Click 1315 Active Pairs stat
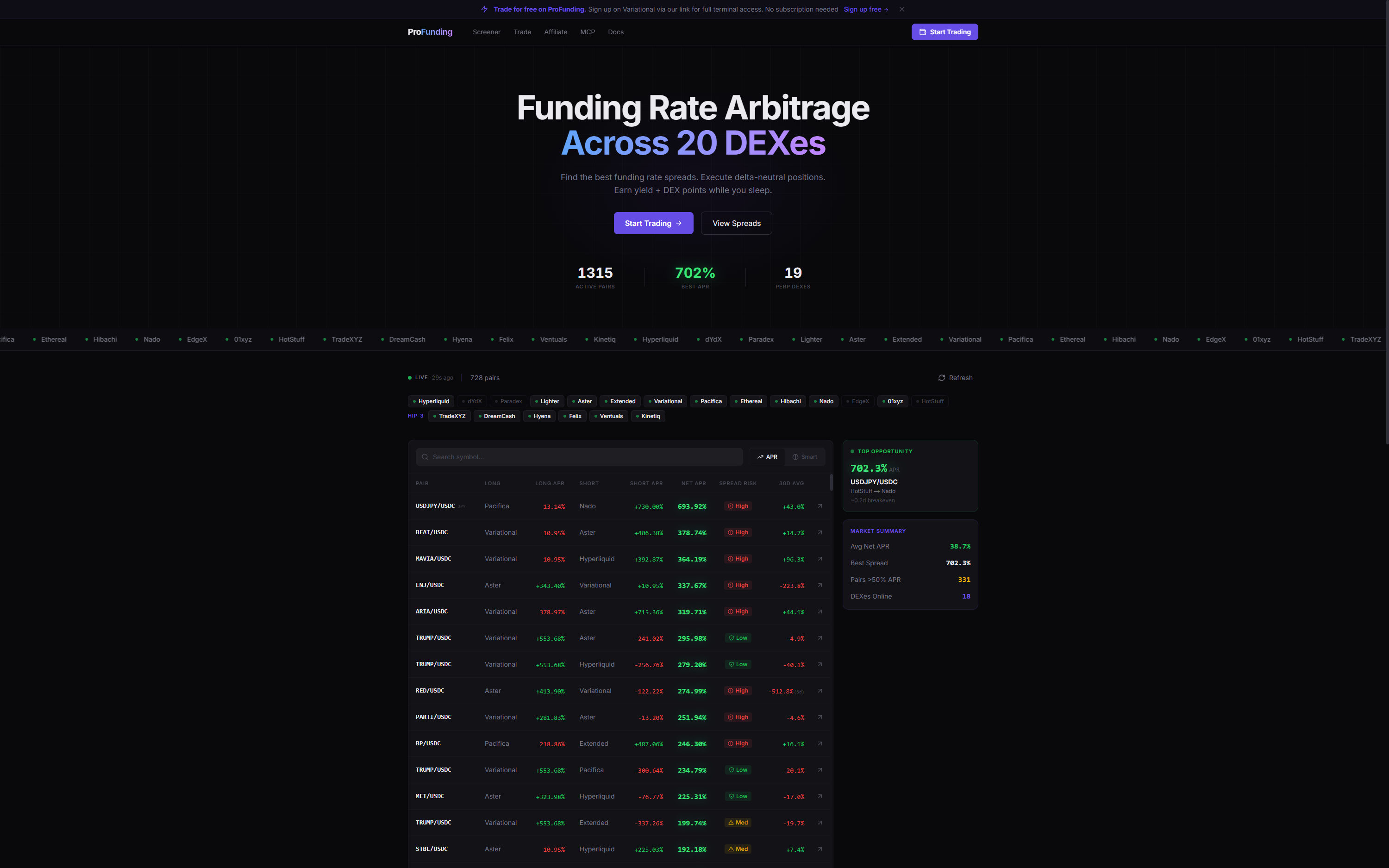The height and width of the screenshot is (868, 1389). click(x=594, y=277)
